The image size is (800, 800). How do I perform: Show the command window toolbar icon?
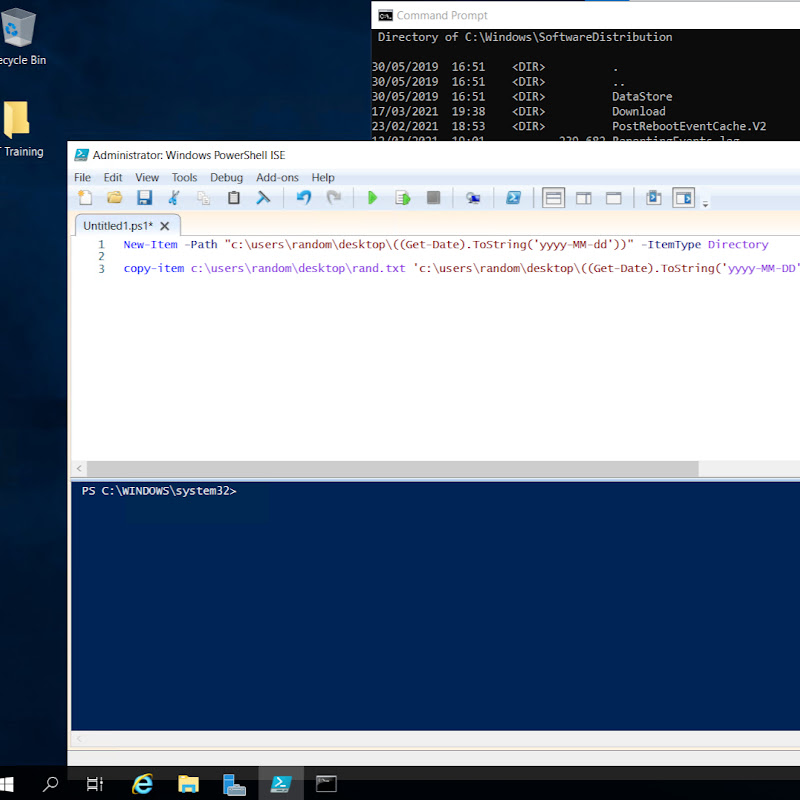(x=654, y=197)
